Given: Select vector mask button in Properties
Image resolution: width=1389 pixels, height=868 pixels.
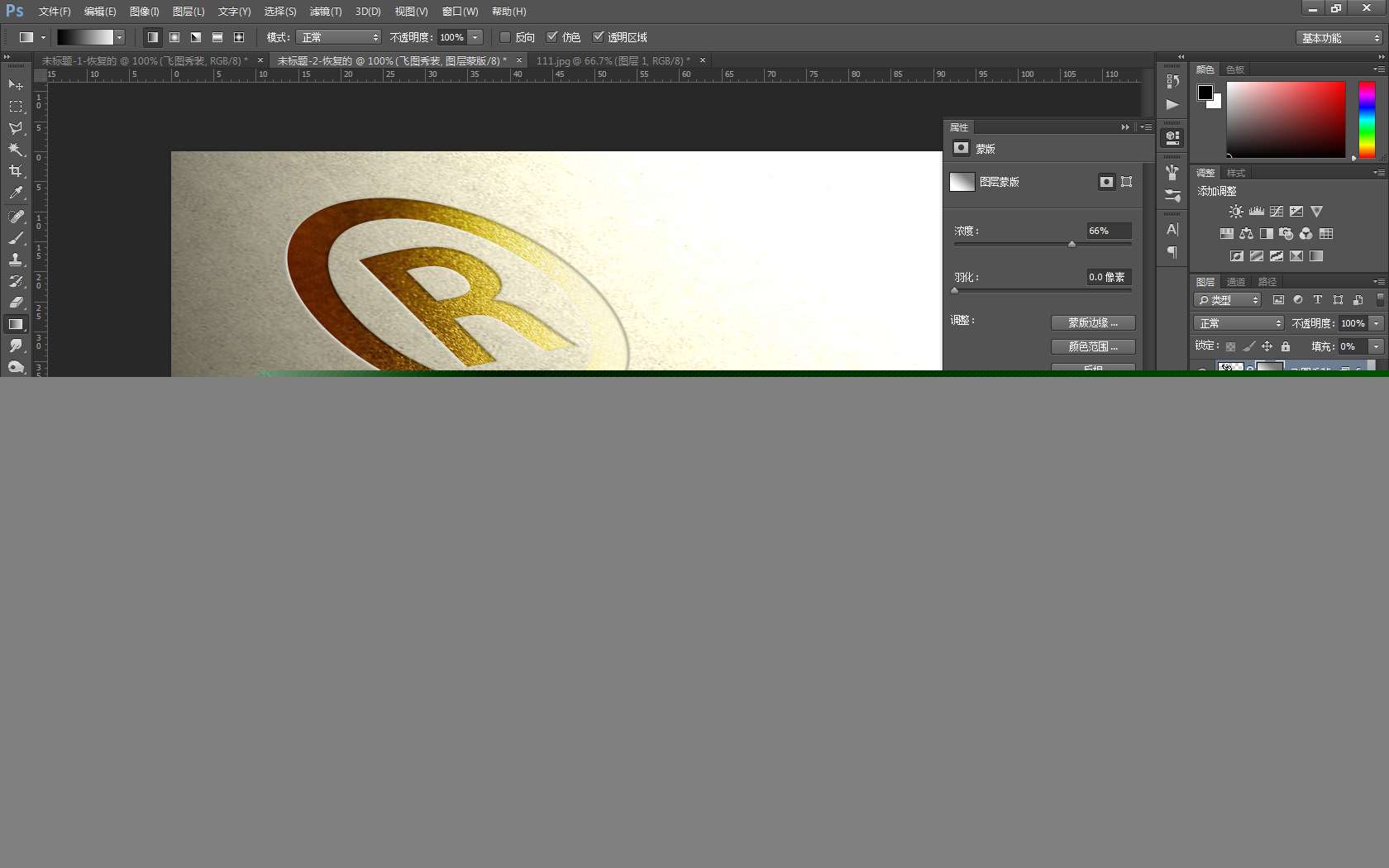Looking at the screenshot, I should [1127, 182].
